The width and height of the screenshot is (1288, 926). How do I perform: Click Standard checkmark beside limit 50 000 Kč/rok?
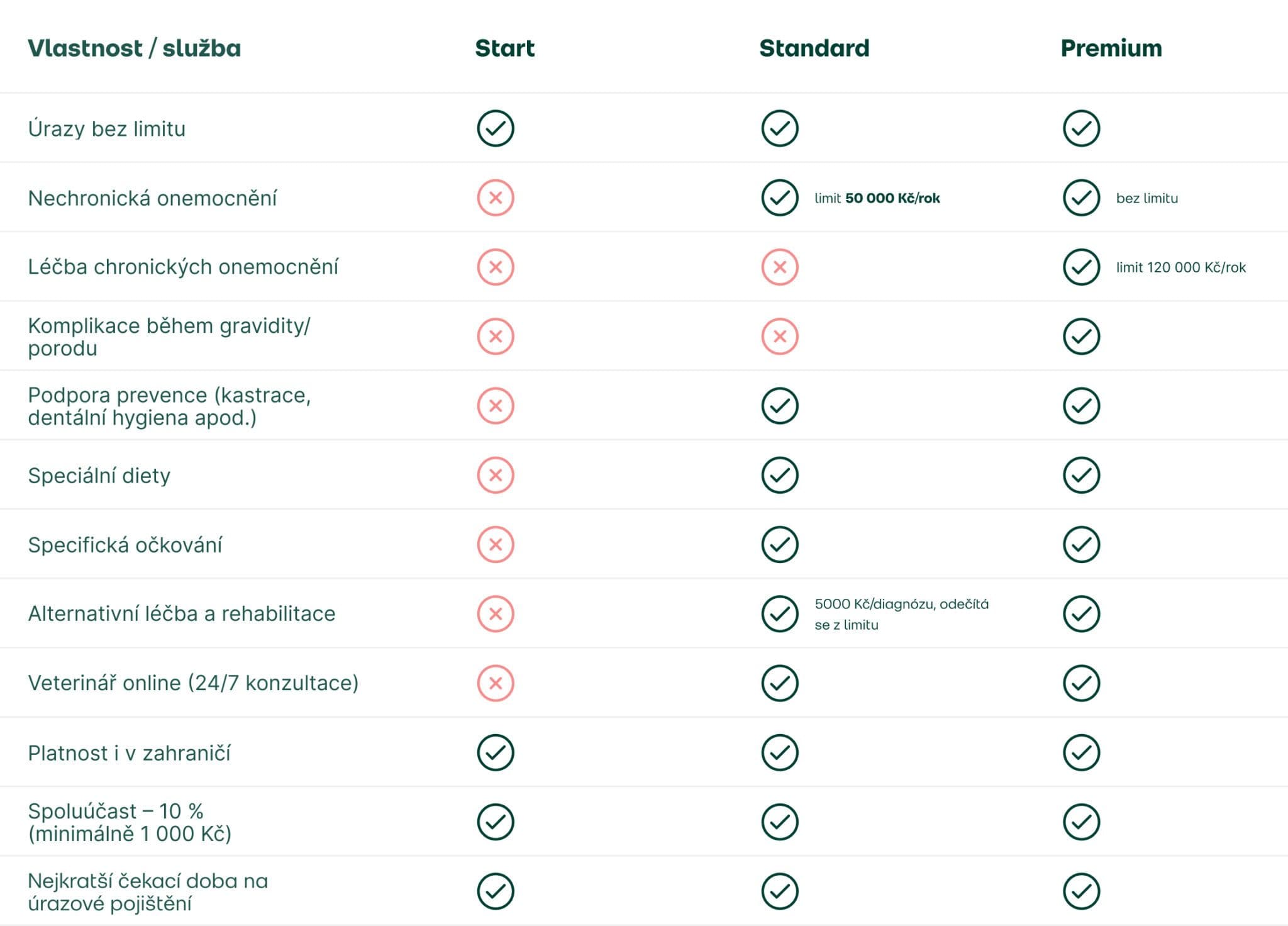pyautogui.click(x=780, y=198)
